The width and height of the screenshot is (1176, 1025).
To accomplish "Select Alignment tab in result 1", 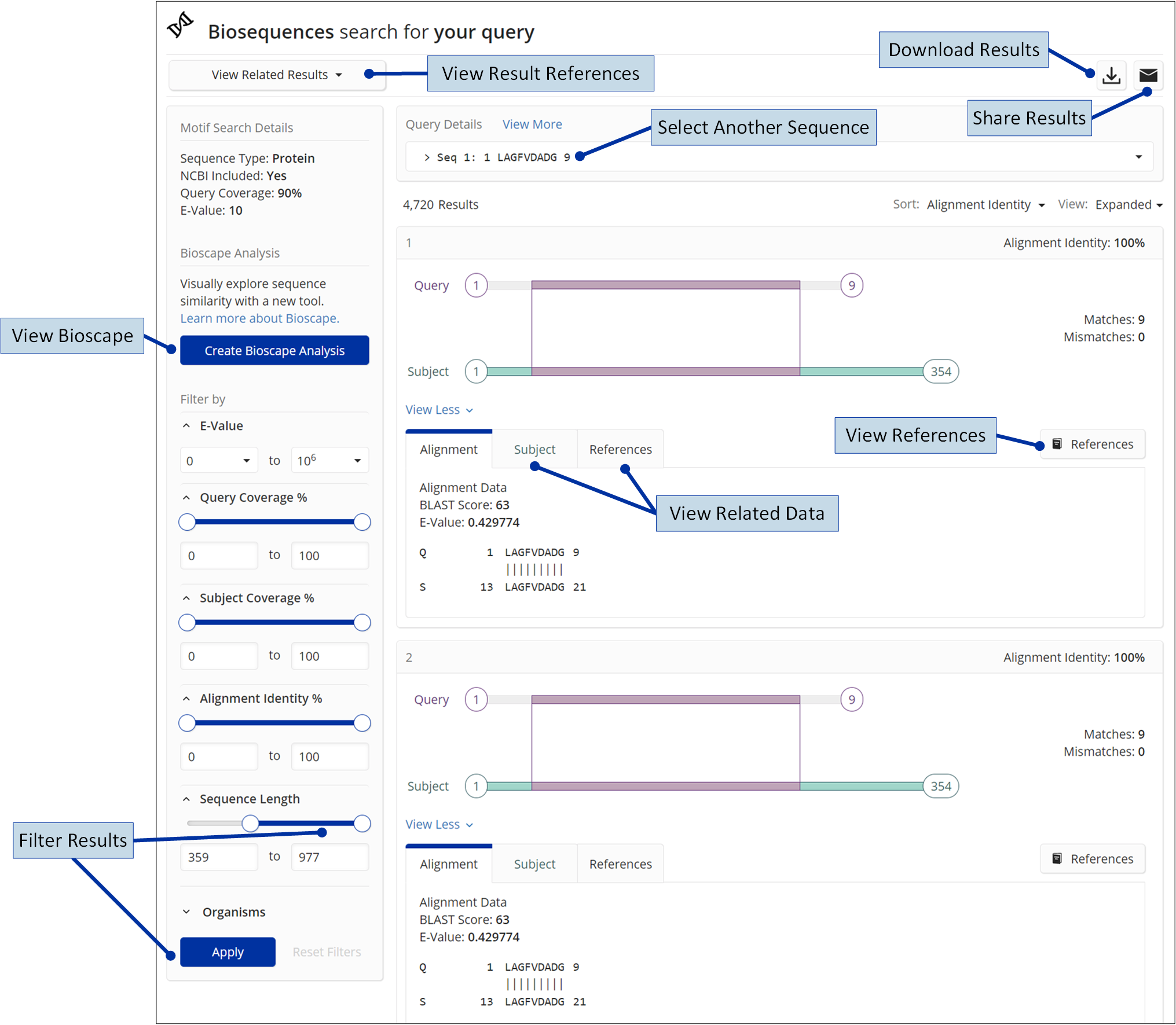I will point(449,450).
